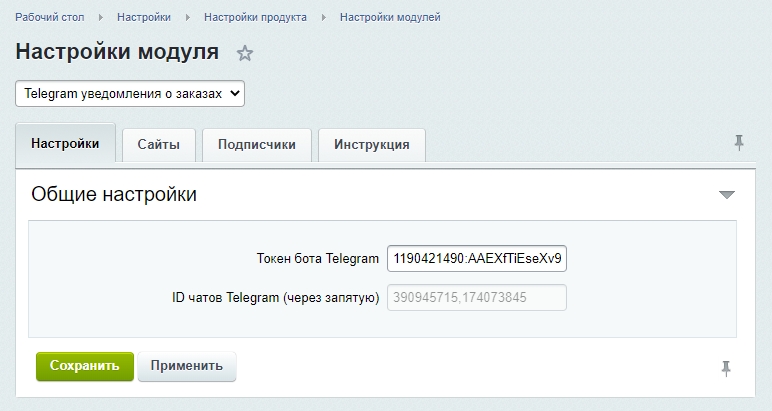The width and height of the screenshot is (772, 411).
Task: Open Настройки модулей breadcrumb link
Action: click(390, 18)
